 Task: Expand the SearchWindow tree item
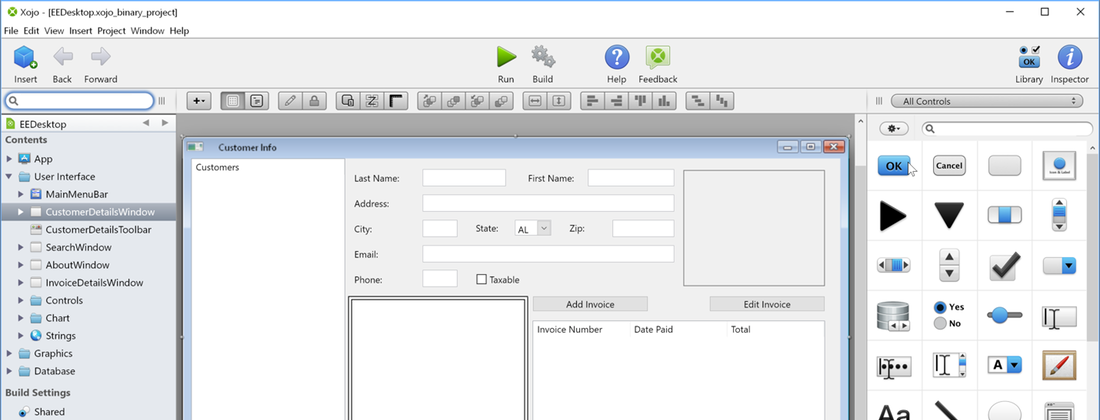click(22, 247)
